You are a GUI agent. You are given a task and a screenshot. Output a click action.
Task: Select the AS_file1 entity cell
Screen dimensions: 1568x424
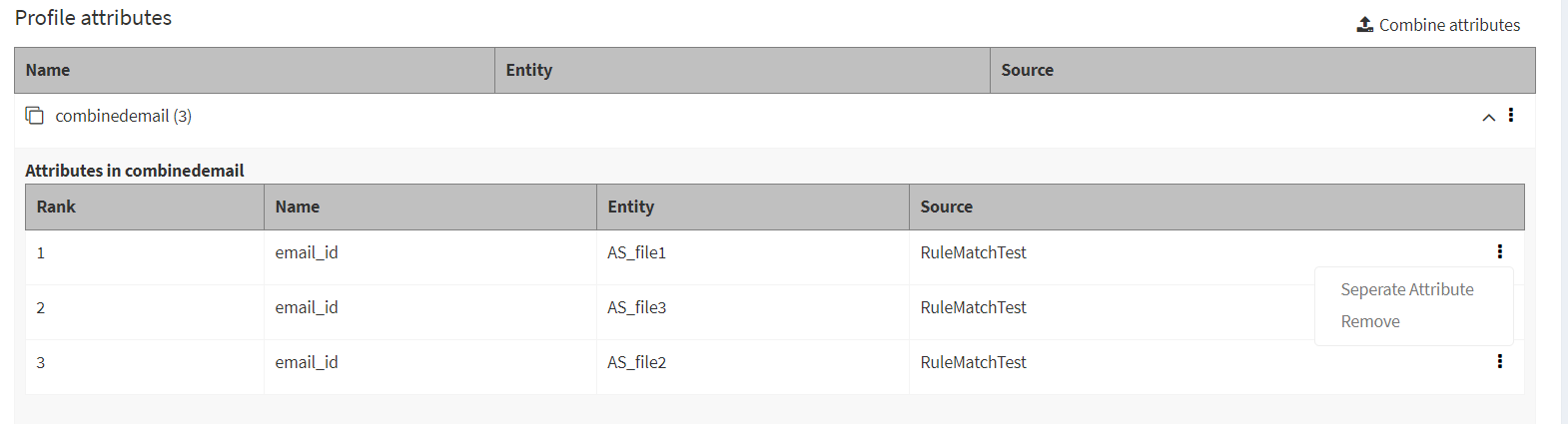tap(636, 252)
